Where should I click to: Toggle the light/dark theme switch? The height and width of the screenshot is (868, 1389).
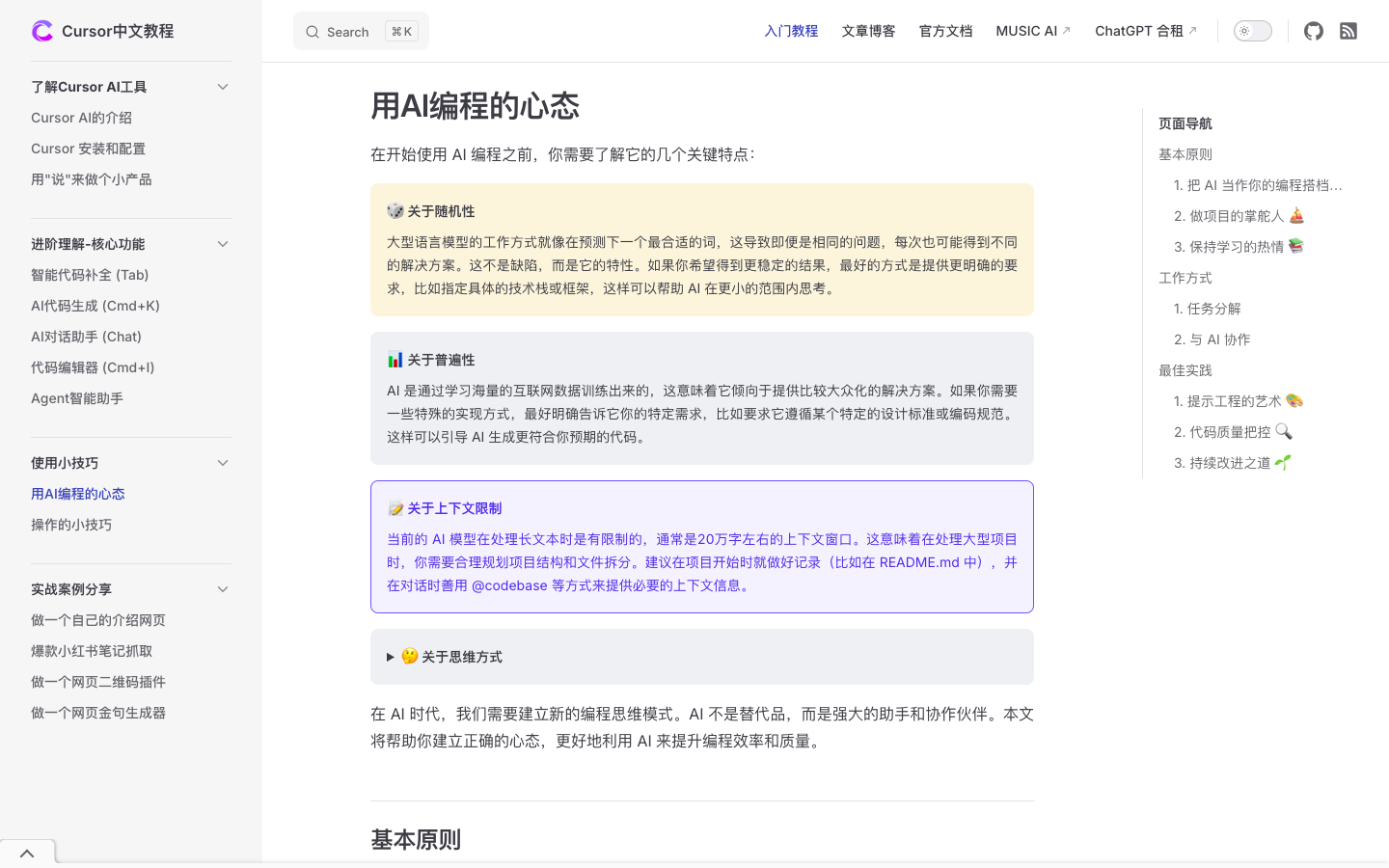pyautogui.click(x=1253, y=31)
